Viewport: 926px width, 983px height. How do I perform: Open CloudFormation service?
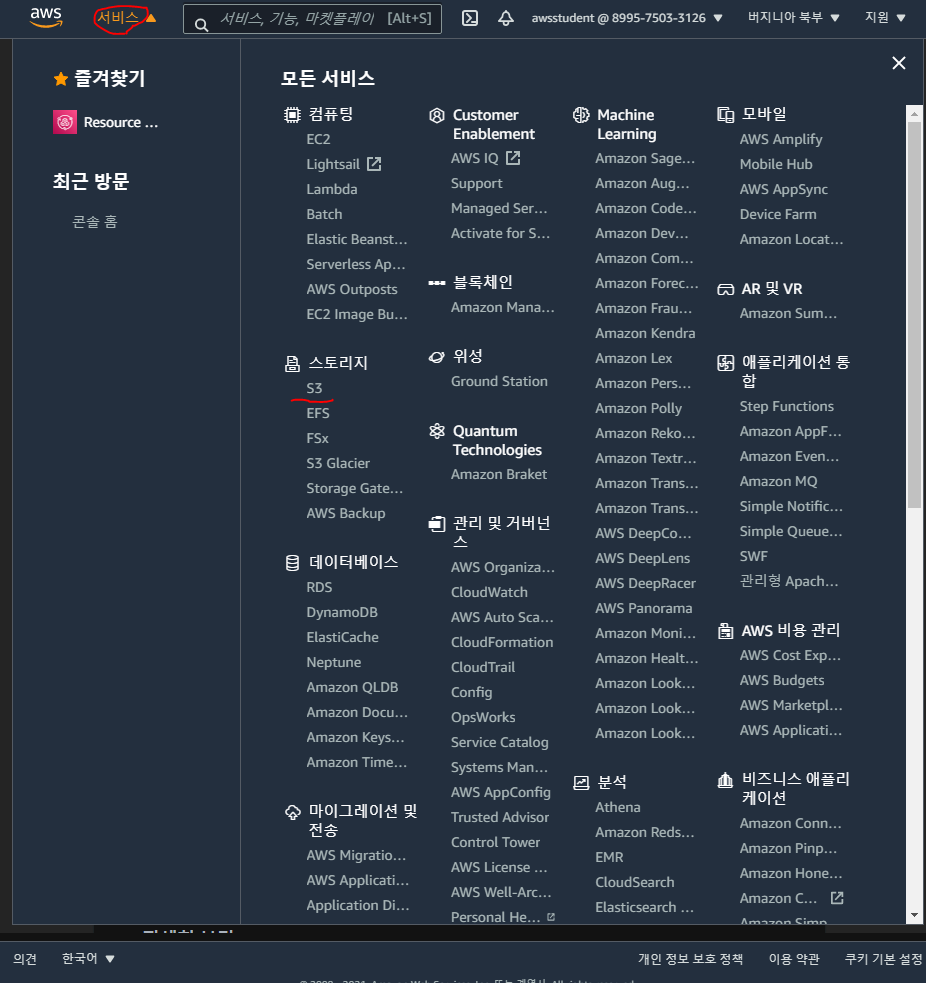(502, 643)
